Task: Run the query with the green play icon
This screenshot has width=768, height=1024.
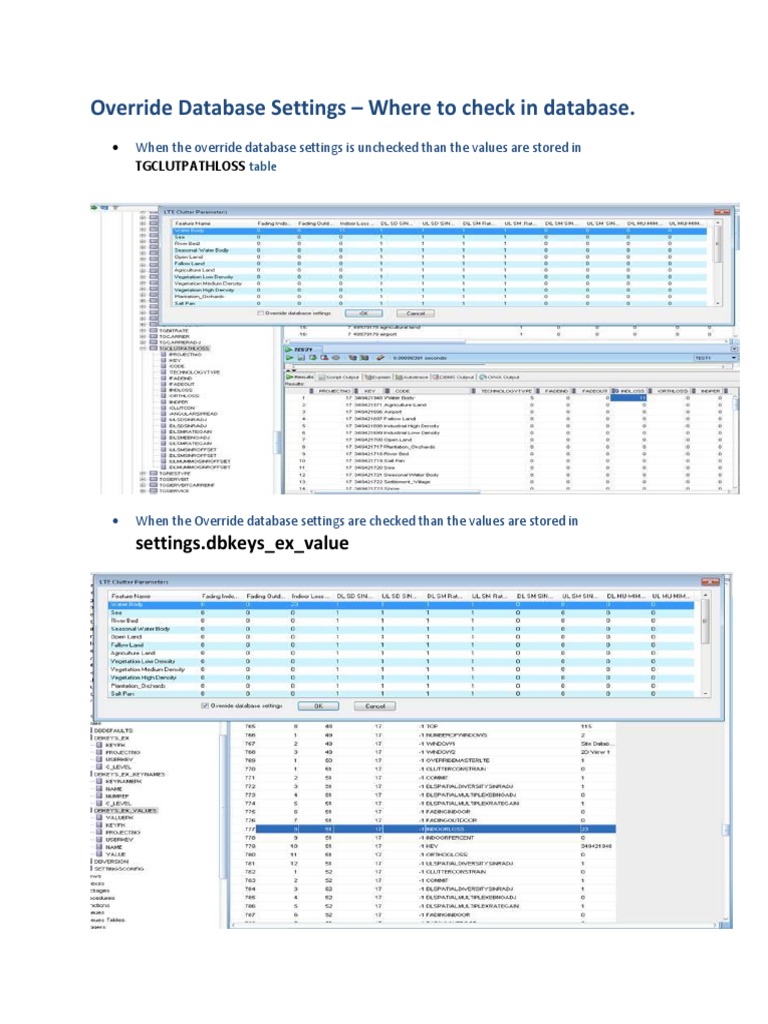Action: pos(290,358)
